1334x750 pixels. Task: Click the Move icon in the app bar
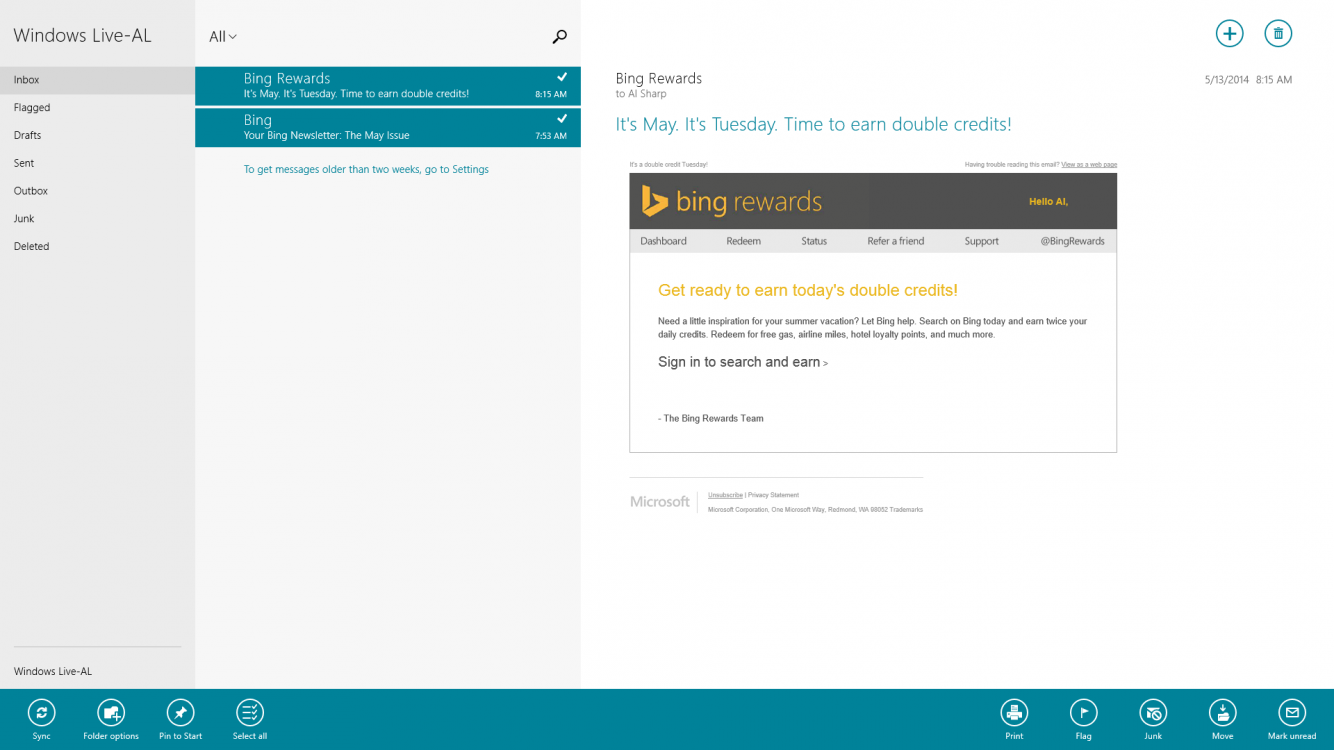pos(1222,713)
